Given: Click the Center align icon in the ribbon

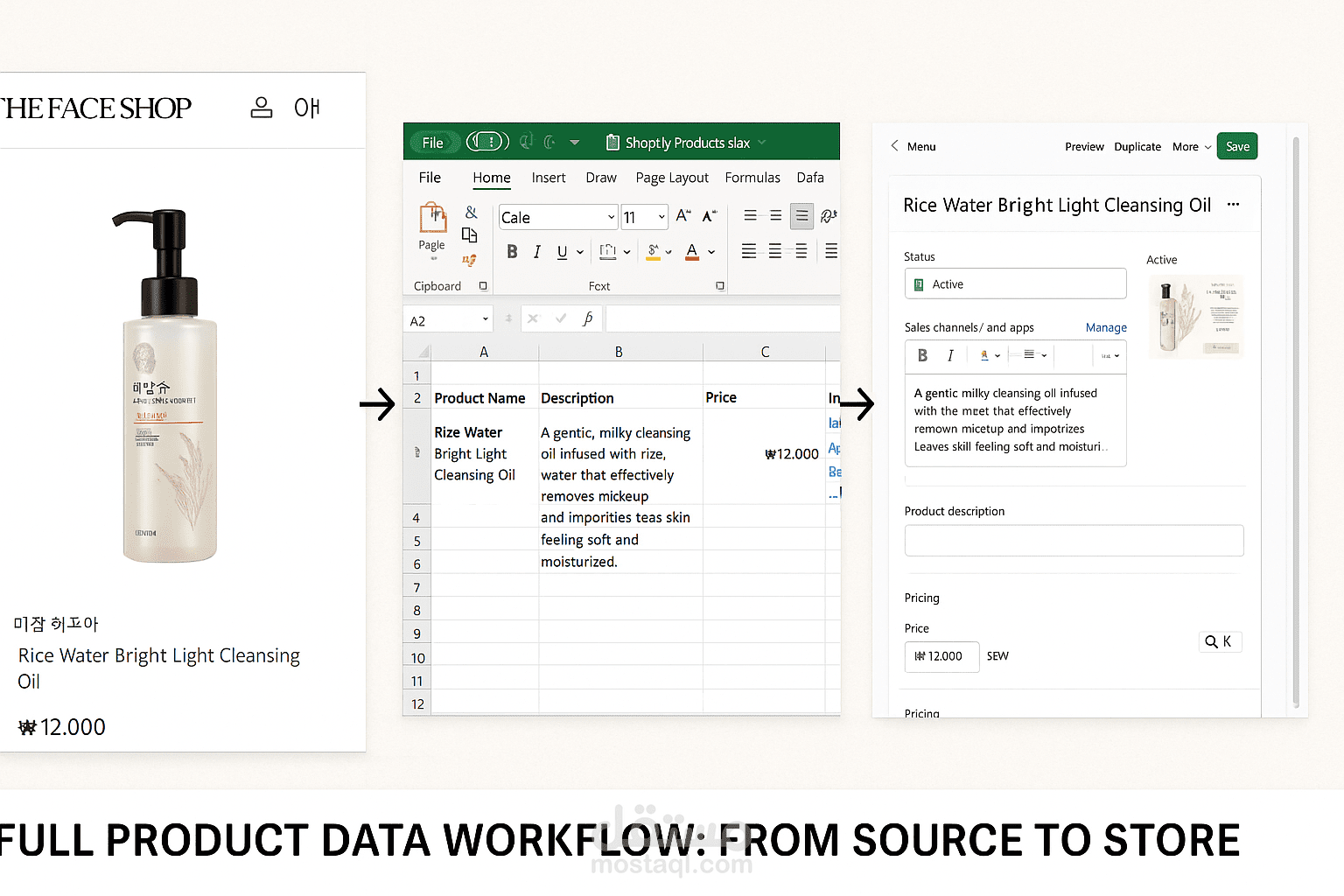Looking at the screenshot, I should pos(775,252).
